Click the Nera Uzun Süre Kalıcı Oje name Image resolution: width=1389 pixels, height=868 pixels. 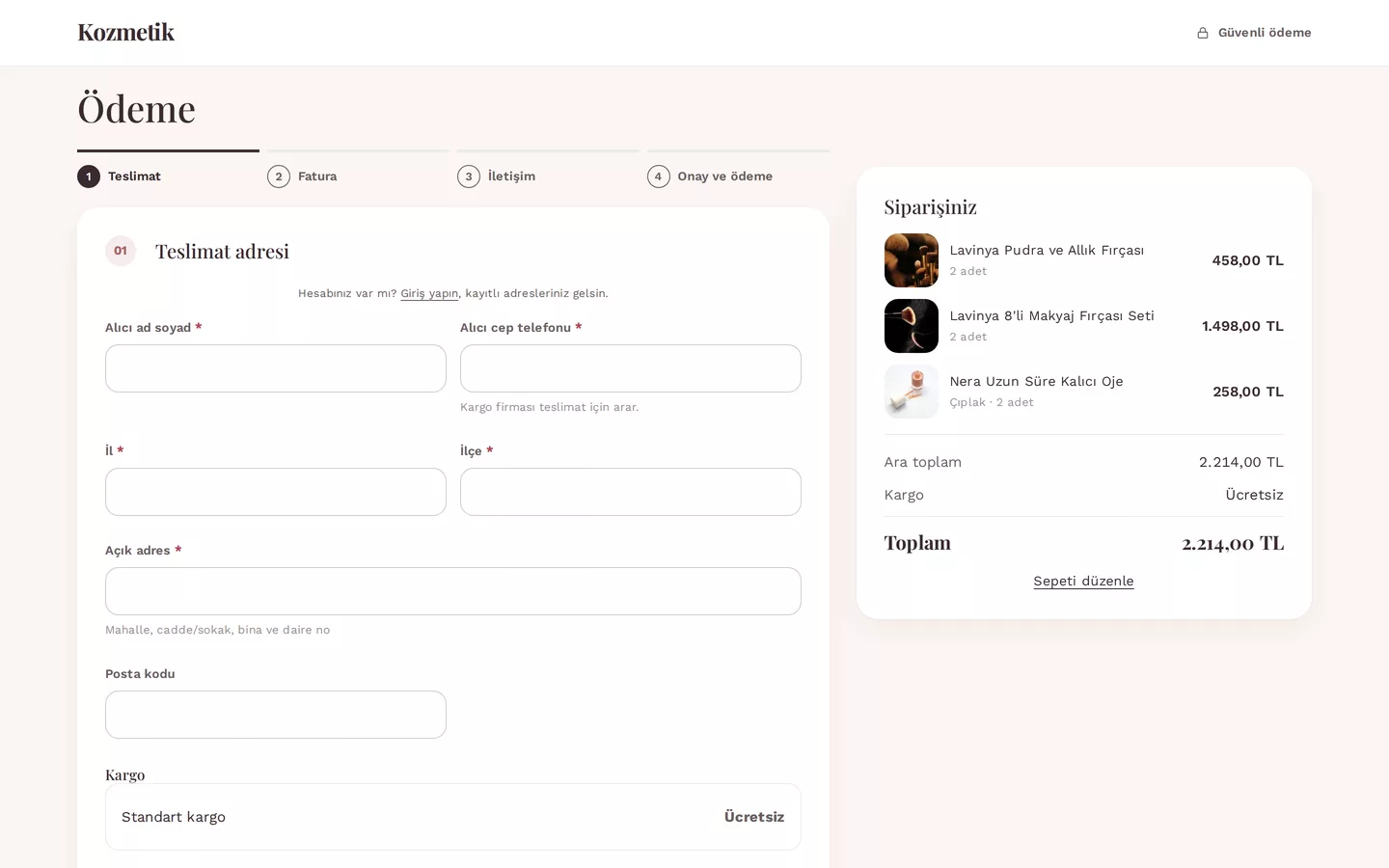click(x=1036, y=381)
